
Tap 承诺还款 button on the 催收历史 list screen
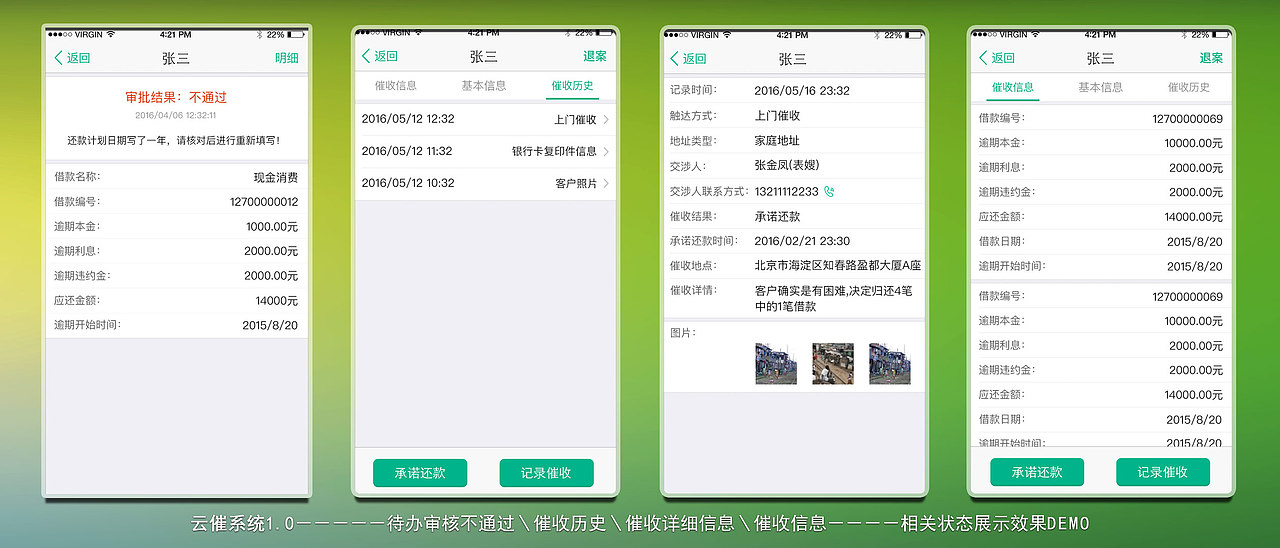tap(420, 473)
